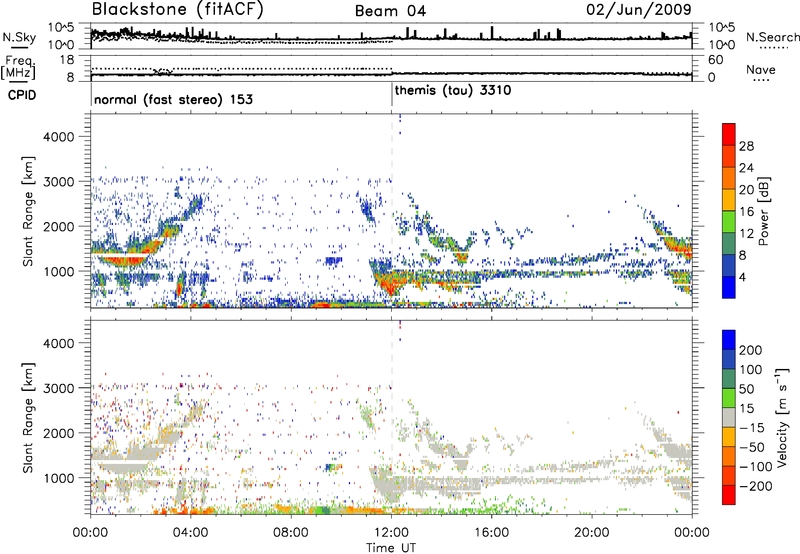The height and width of the screenshot is (554, 800).
Task: Click 'normal (fast stereo) 153' text
Action: 173,99
